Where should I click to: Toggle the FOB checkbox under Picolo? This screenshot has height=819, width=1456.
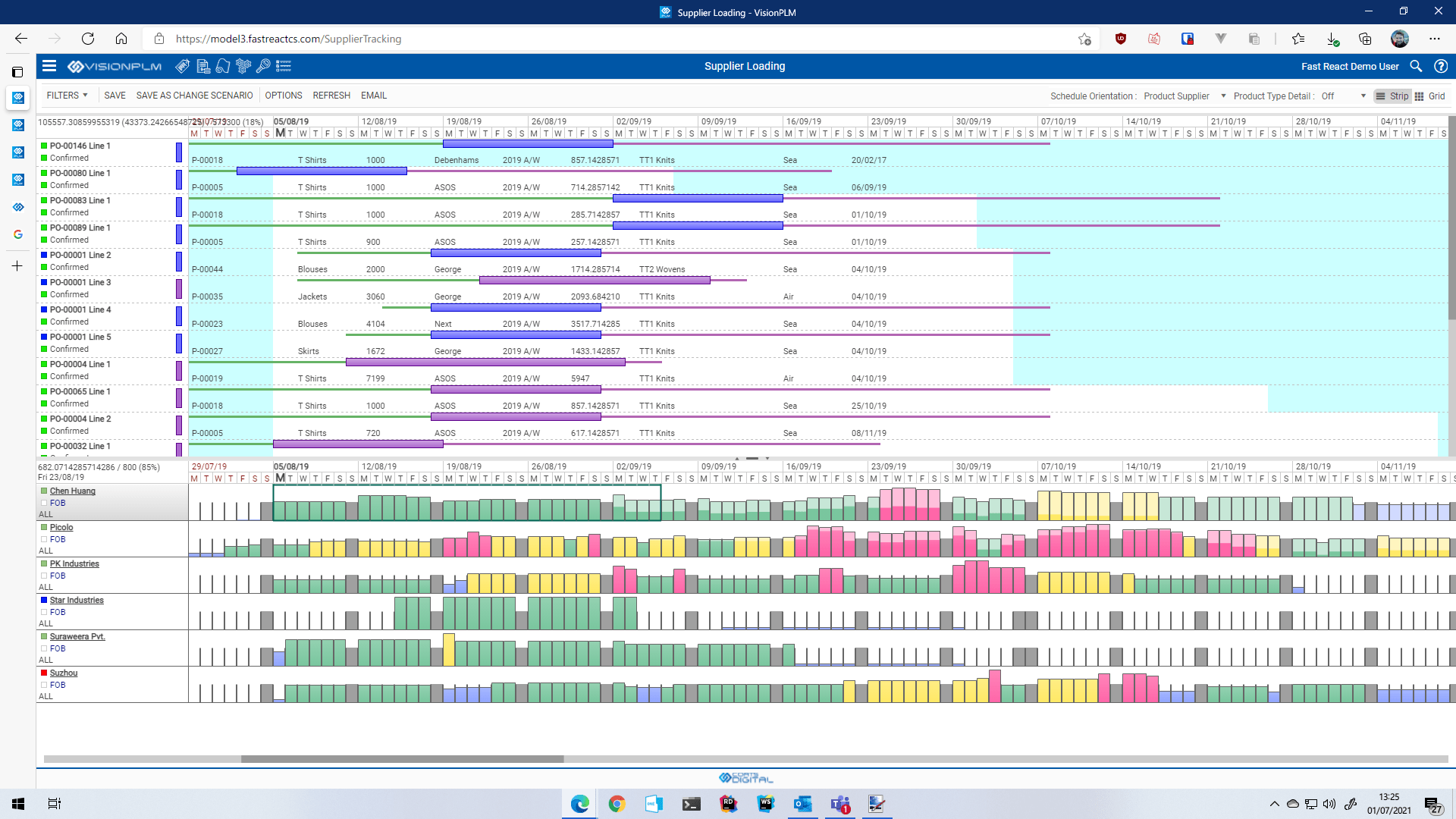click(x=44, y=539)
